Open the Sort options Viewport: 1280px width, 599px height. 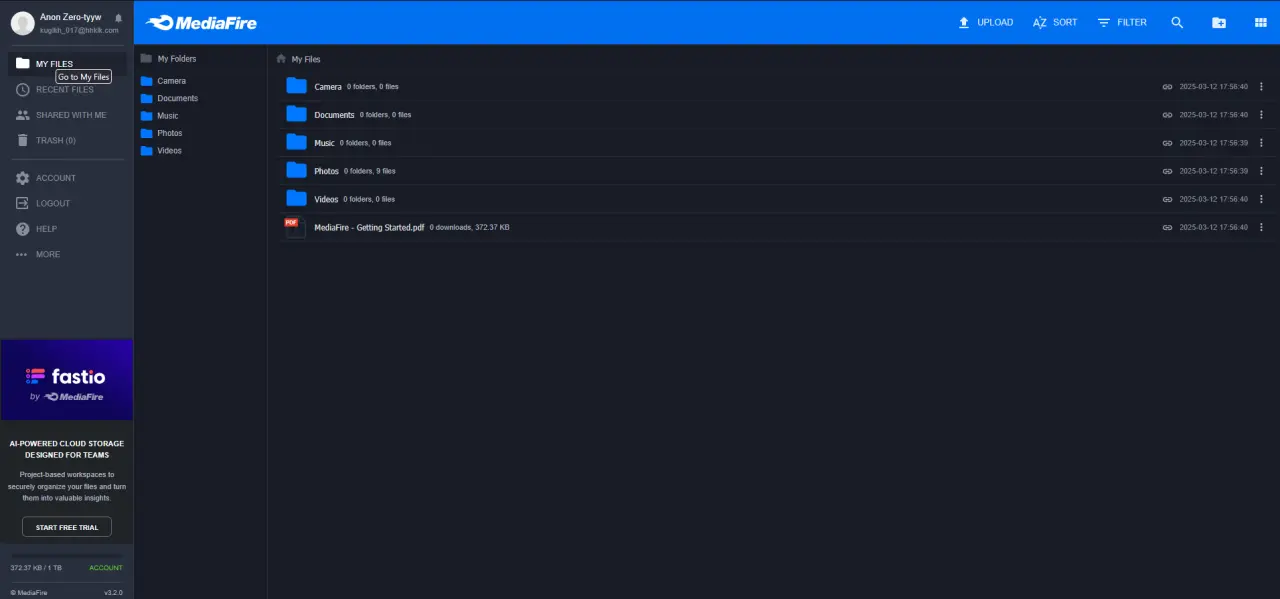[1055, 22]
